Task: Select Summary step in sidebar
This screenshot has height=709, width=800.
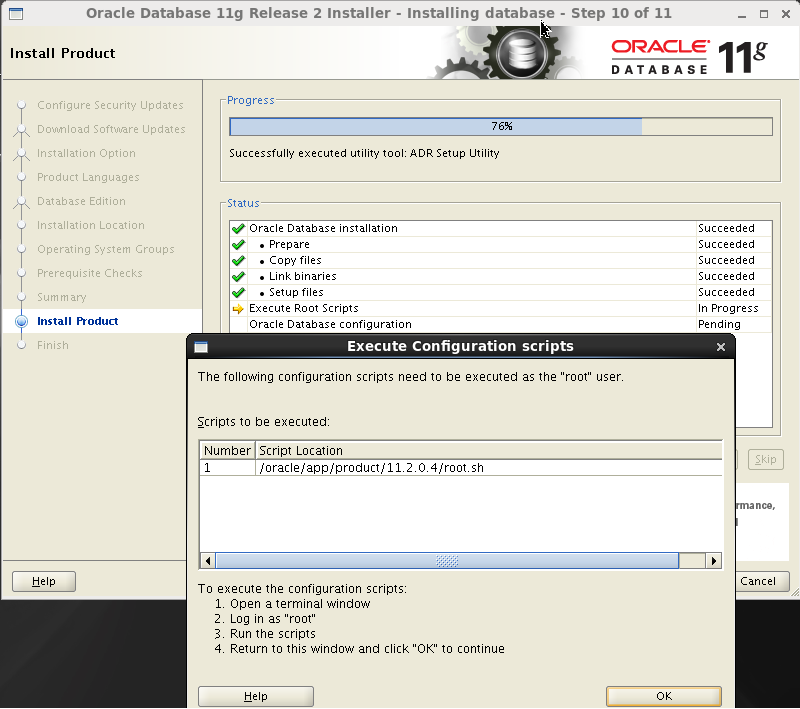Action: (x=62, y=297)
